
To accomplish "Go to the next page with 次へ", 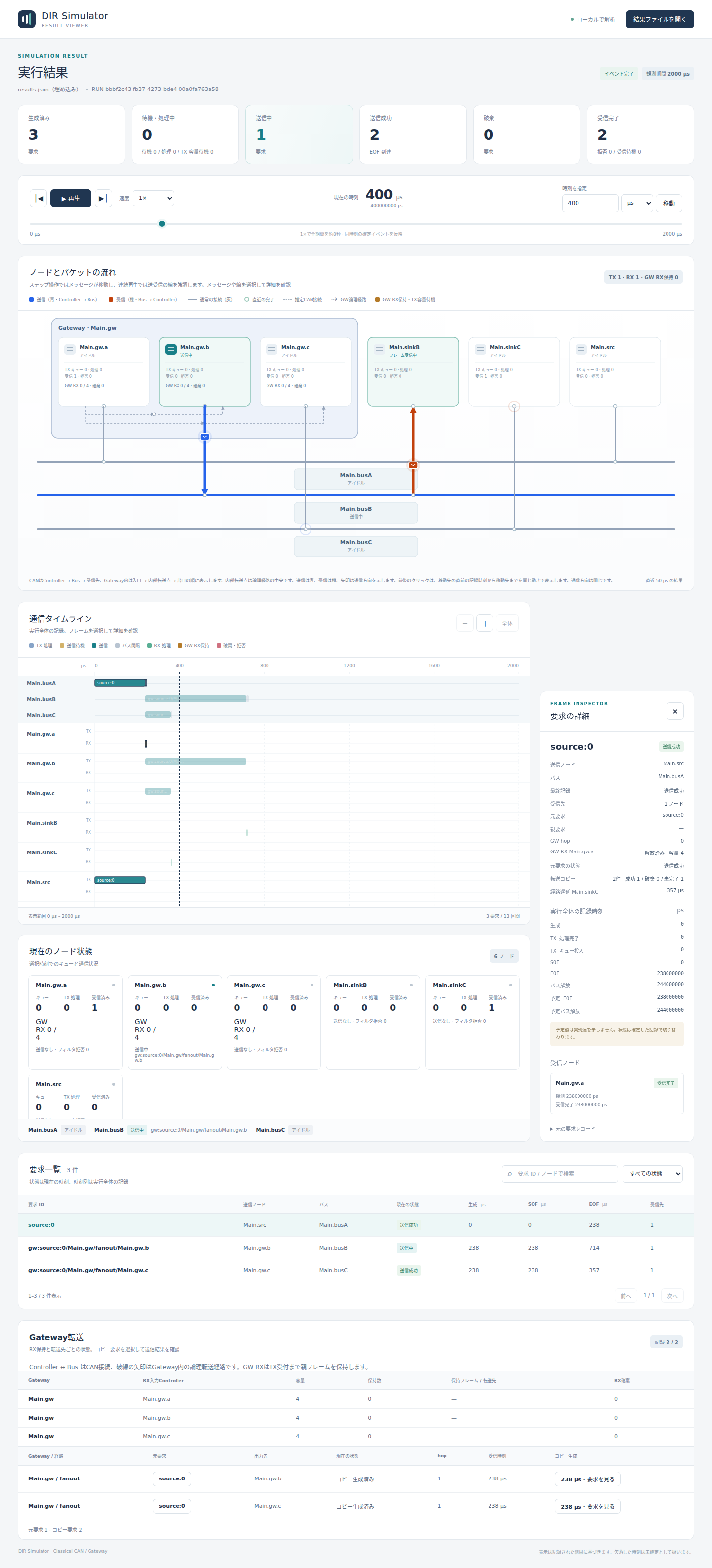I will (672, 1296).
